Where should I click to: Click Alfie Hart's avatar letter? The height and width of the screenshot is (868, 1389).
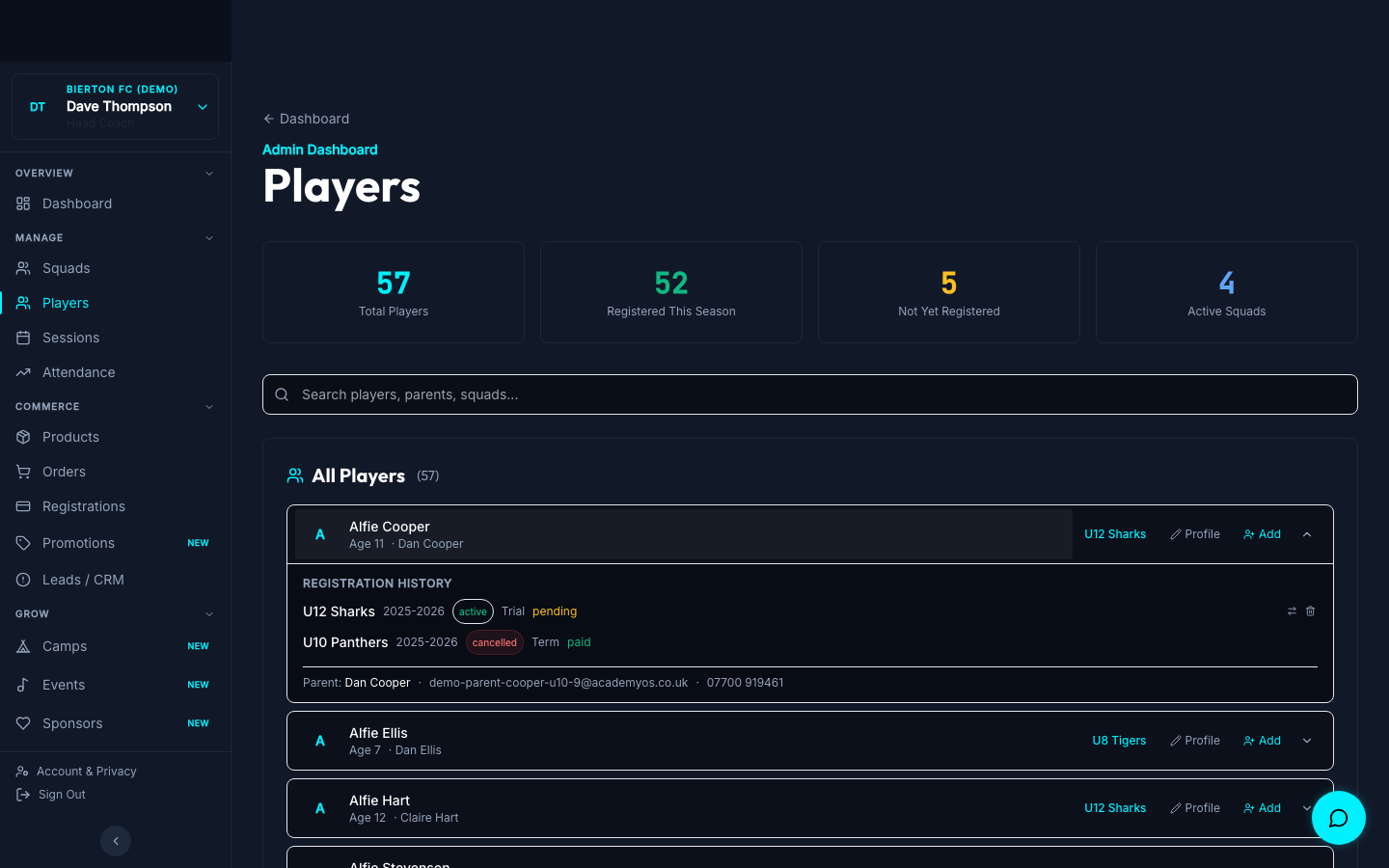click(320, 808)
